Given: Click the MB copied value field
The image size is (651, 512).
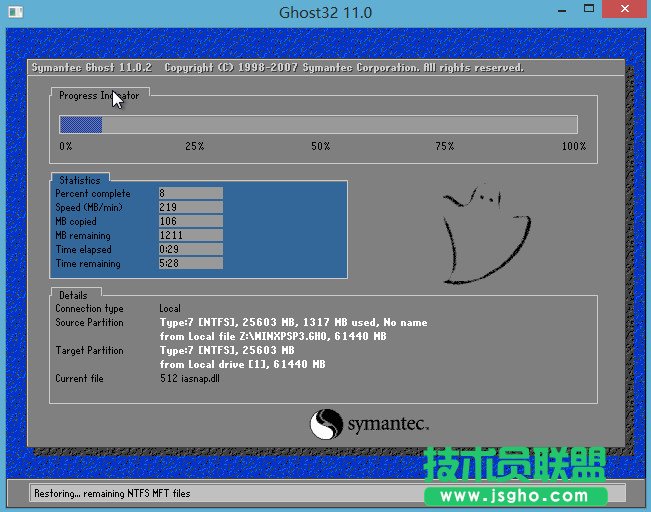Looking at the screenshot, I should pos(190,221).
